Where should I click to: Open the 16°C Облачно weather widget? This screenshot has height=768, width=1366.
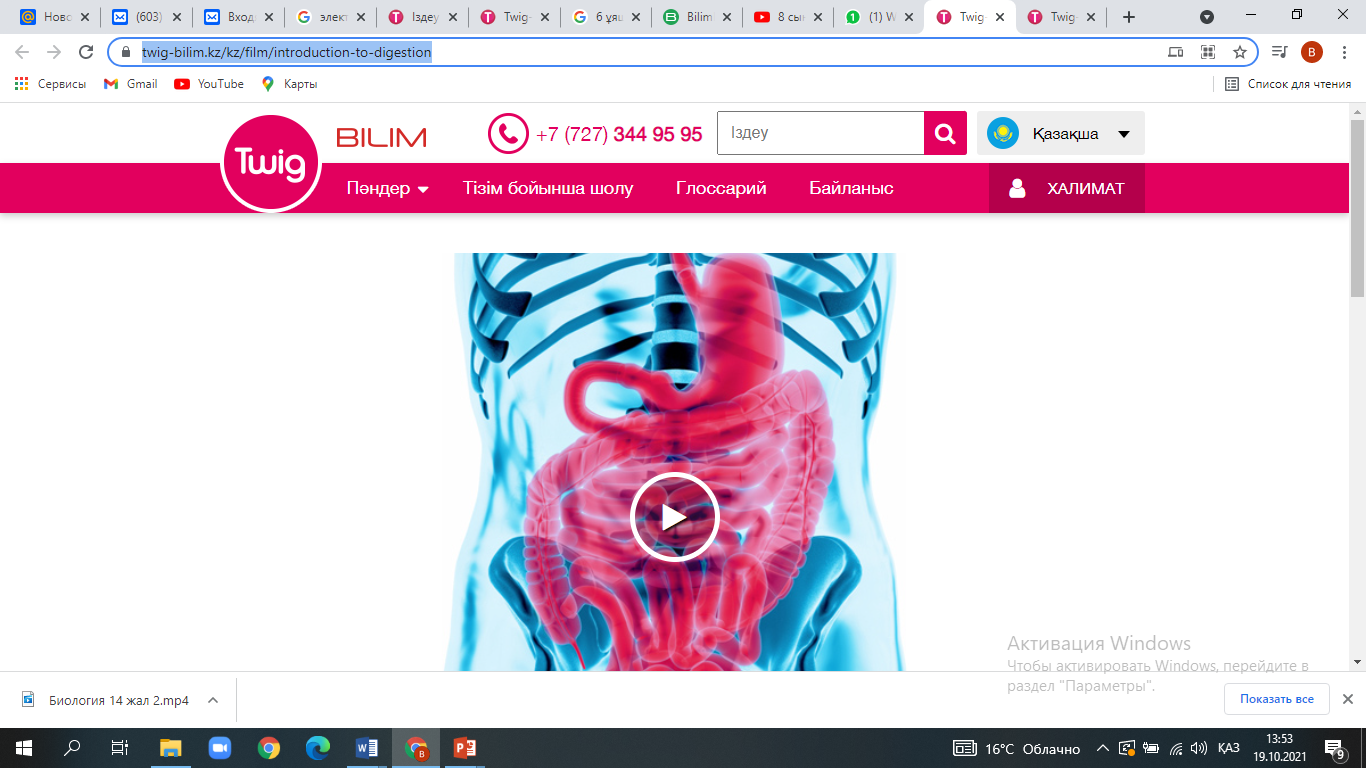(x=1017, y=748)
